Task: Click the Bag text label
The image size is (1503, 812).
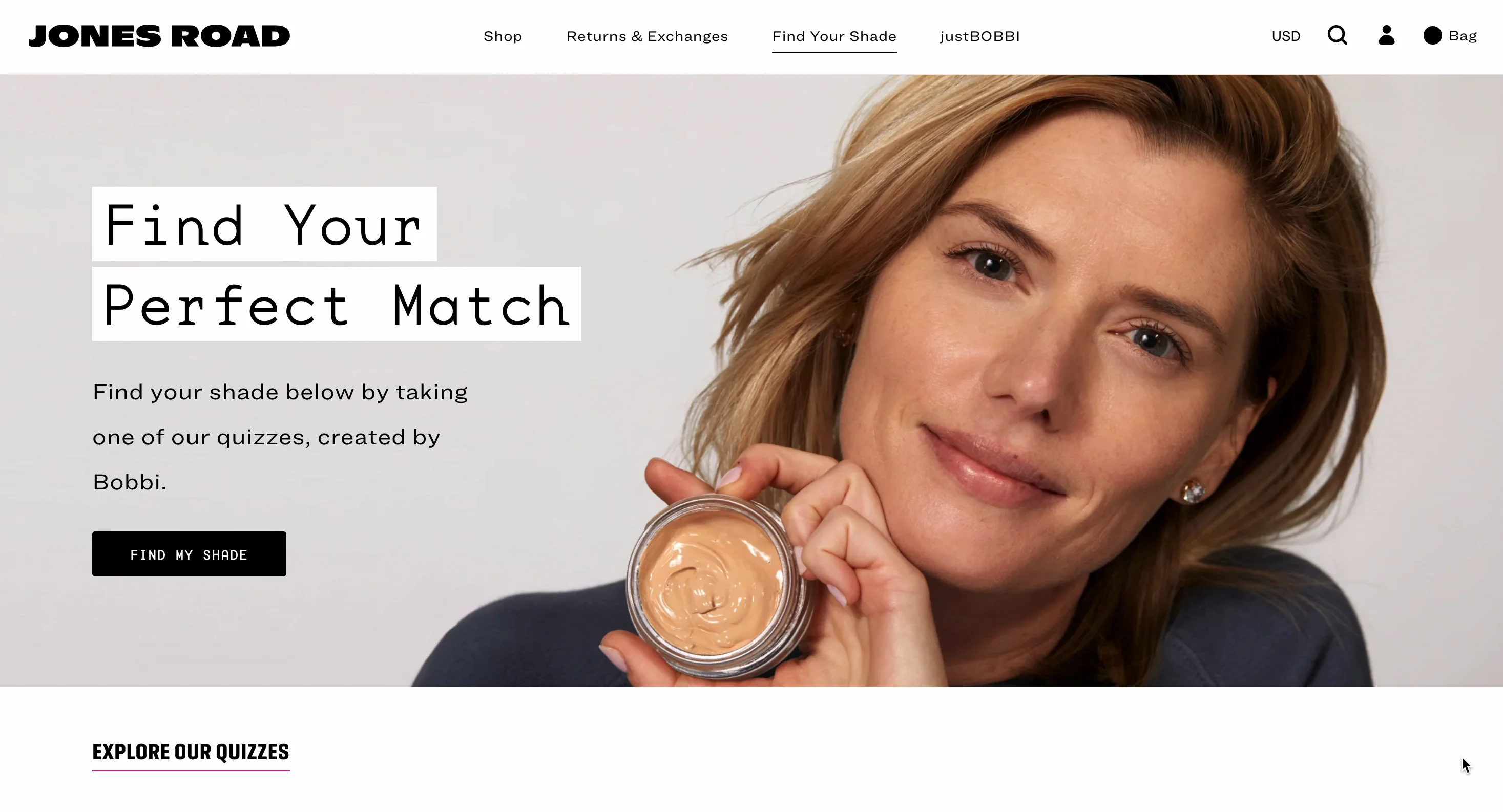Action: tap(1463, 36)
